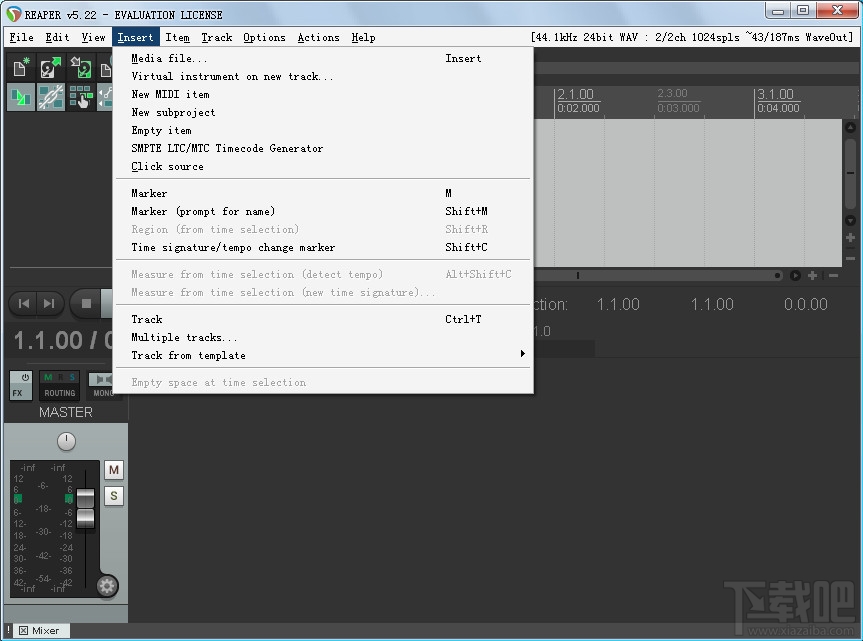This screenshot has width=863, height=641.
Task: Open the File menu
Action: coord(21,37)
